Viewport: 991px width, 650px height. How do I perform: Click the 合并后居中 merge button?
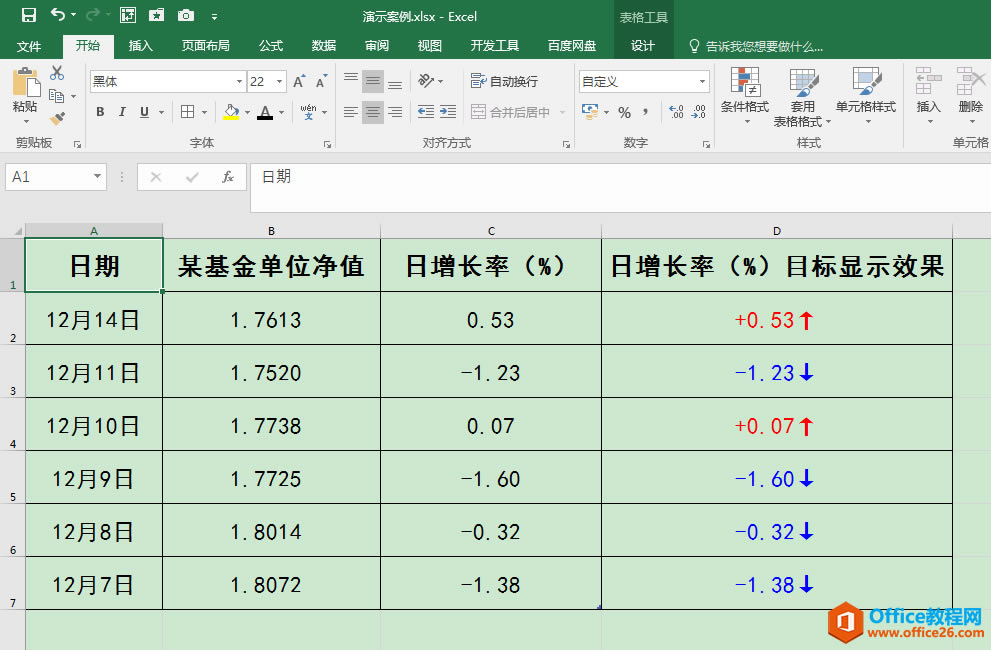pyautogui.click(x=511, y=112)
